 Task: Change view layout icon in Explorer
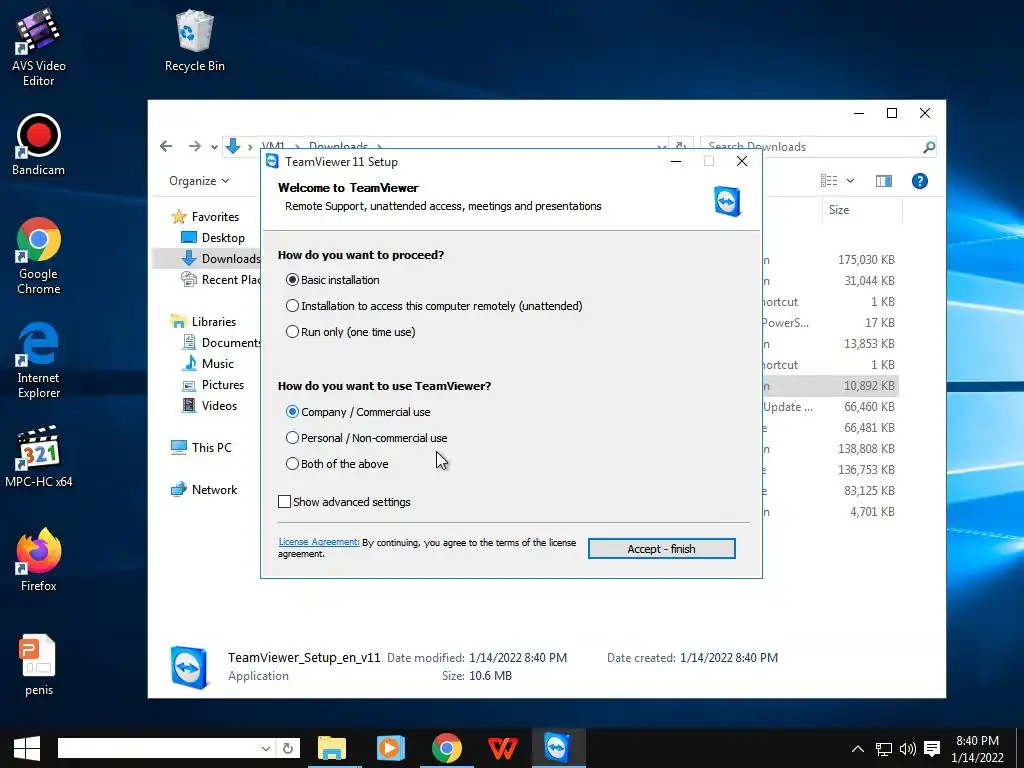(829, 181)
